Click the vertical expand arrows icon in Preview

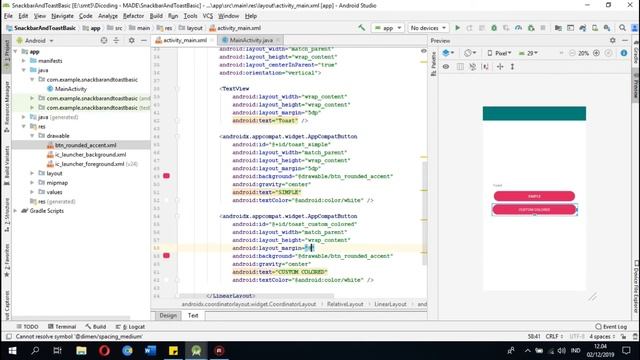[512, 67]
